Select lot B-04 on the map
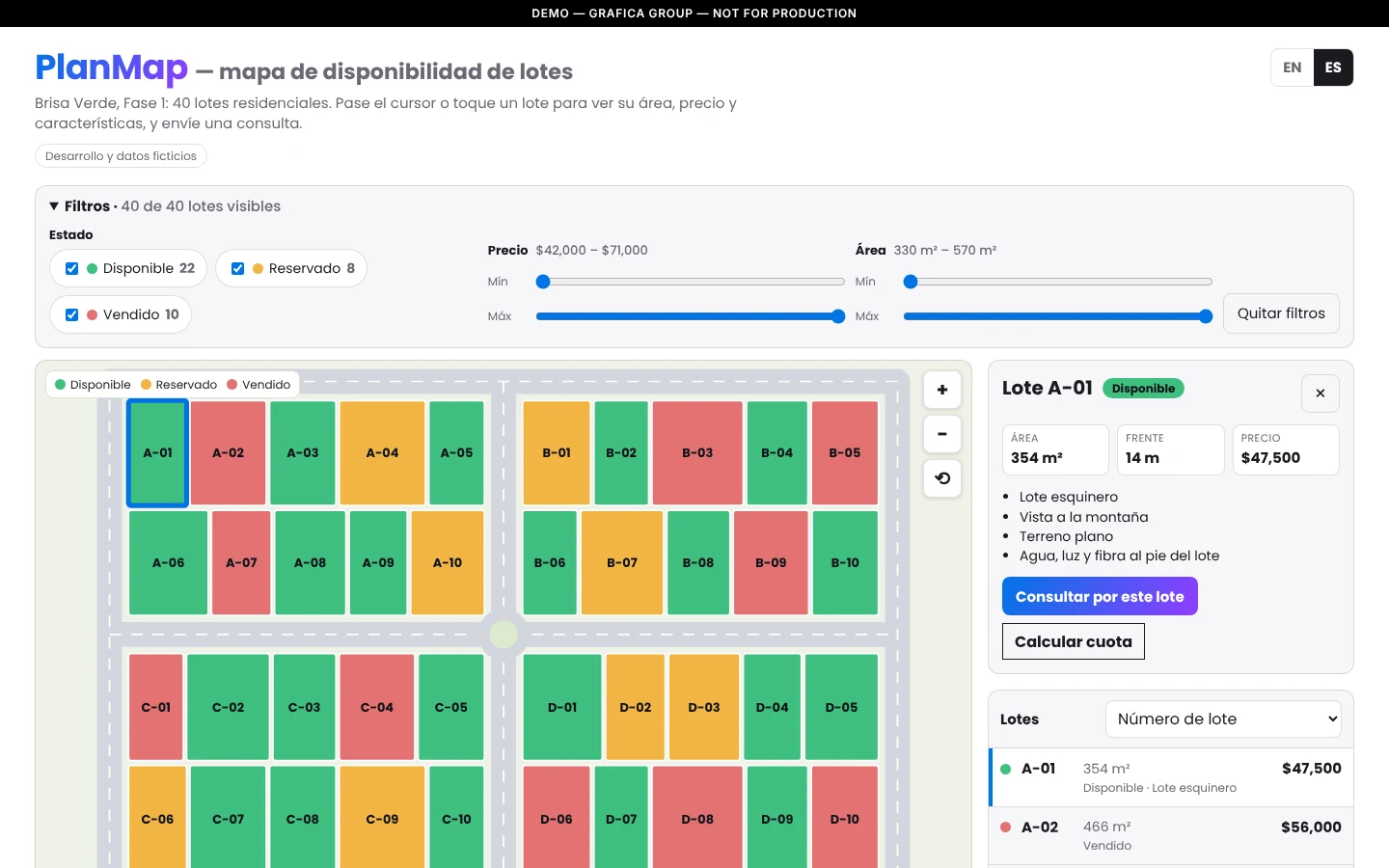Screen dimensions: 1389x868 (777, 453)
